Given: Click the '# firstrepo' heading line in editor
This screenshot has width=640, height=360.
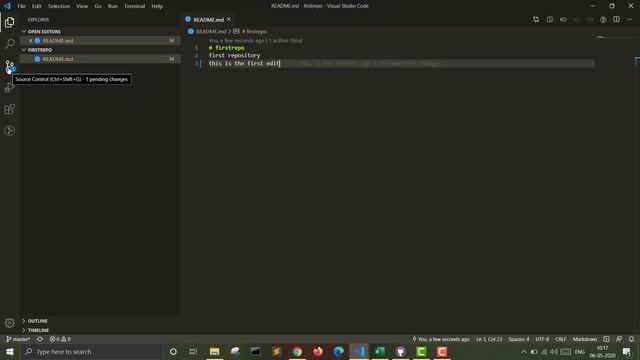Looking at the screenshot, I should pyautogui.click(x=227, y=48).
